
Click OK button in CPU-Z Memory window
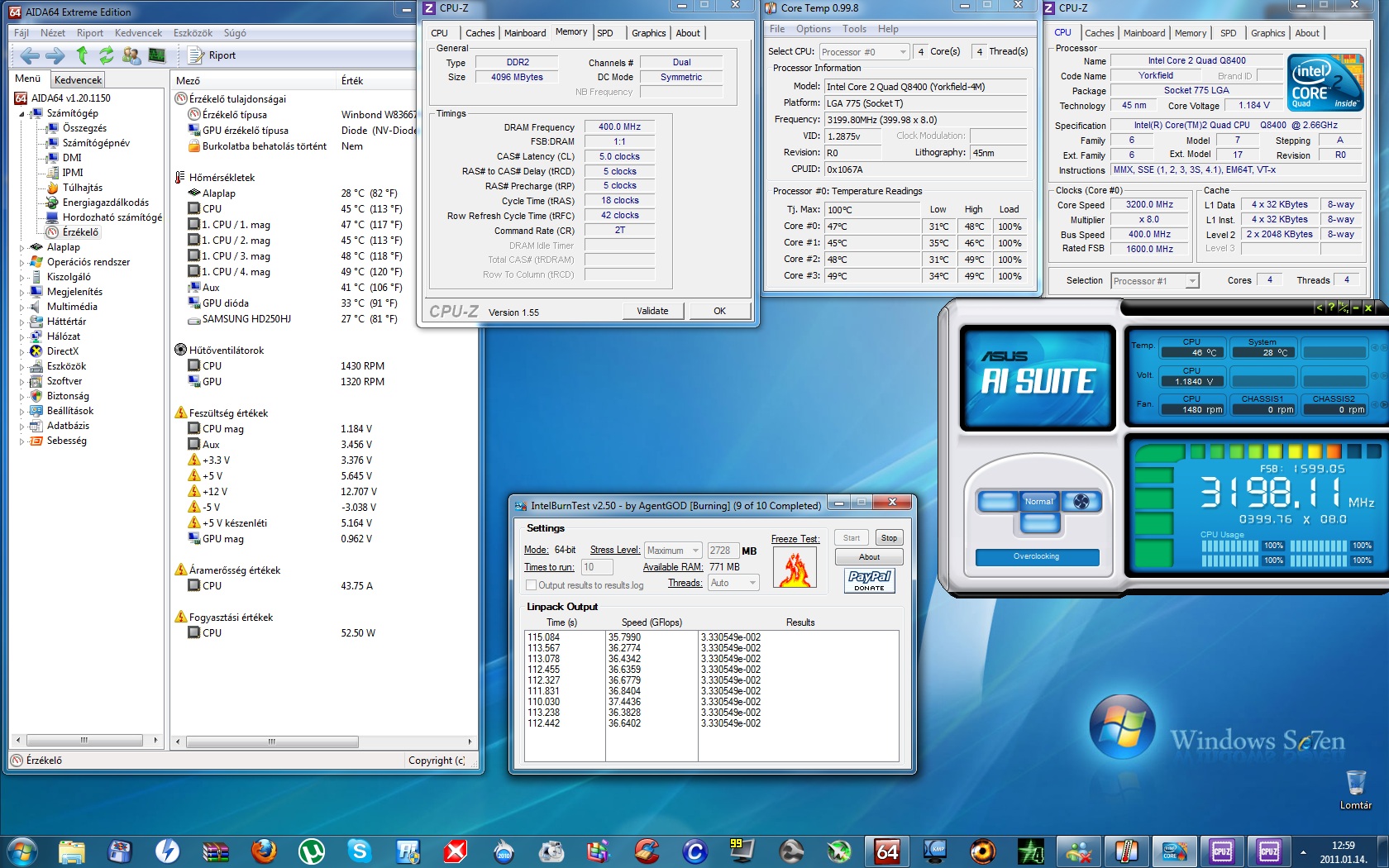(720, 311)
